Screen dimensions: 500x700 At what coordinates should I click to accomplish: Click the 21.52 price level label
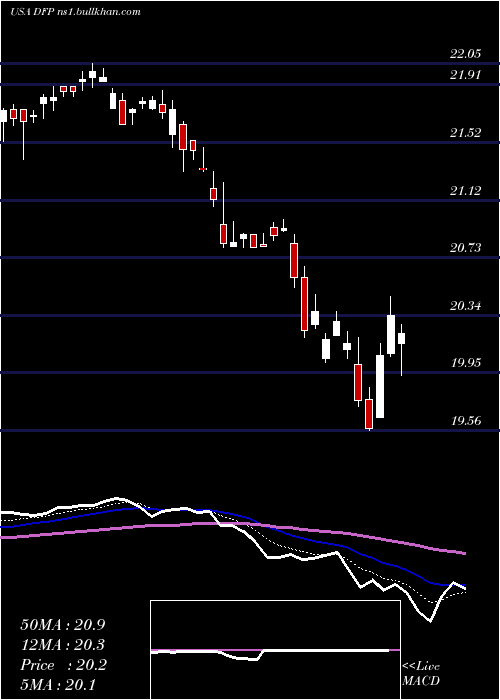coord(466,133)
